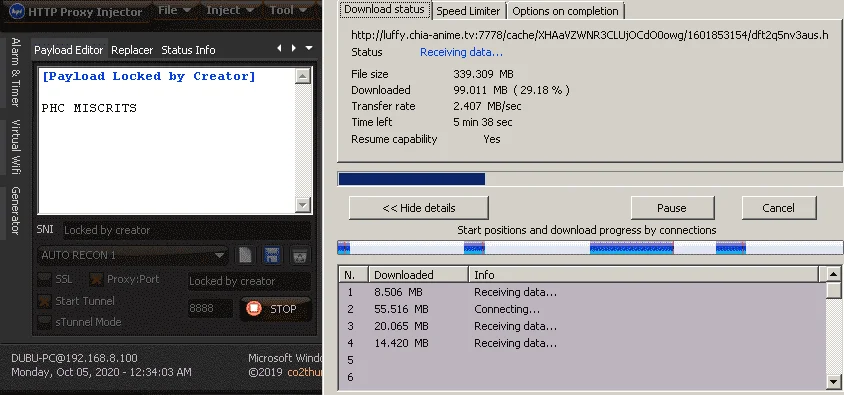This screenshot has height=395, width=844.
Task: Click inside the payload text area
Action: (167, 141)
